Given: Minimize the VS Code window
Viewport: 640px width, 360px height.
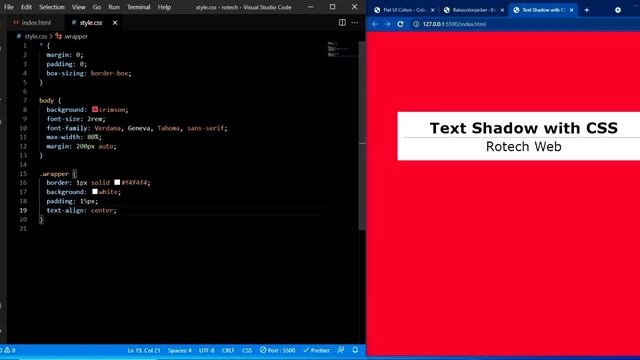Looking at the screenshot, I should tap(311, 7).
